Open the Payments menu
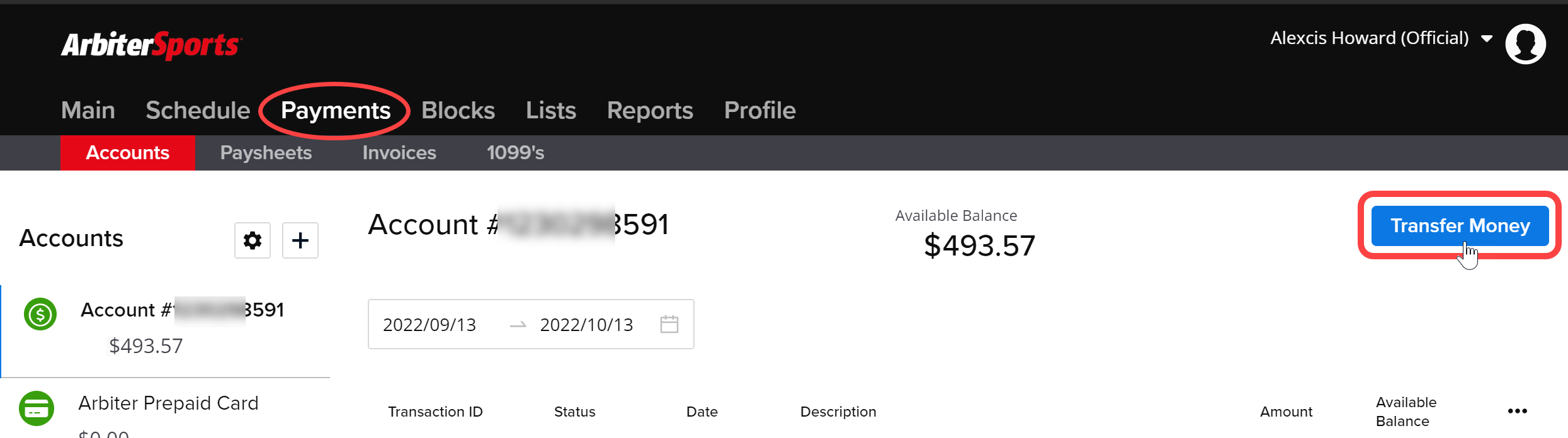1568x438 pixels. point(336,110)
